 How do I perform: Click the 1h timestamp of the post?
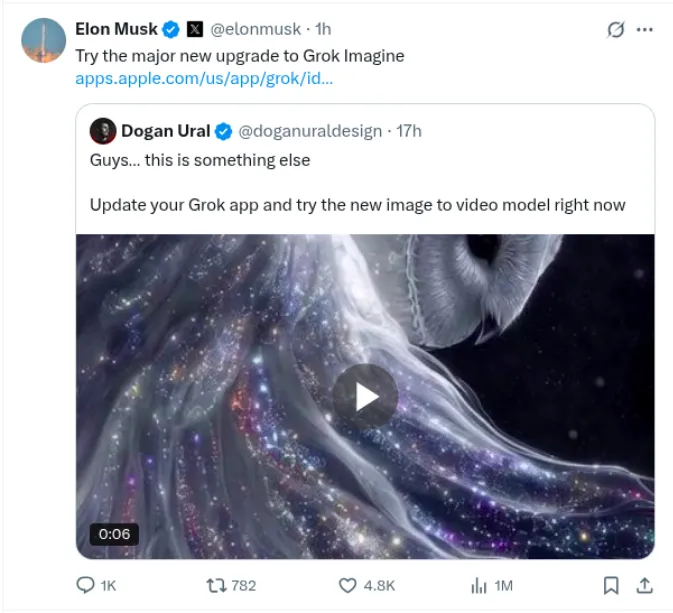322,30
